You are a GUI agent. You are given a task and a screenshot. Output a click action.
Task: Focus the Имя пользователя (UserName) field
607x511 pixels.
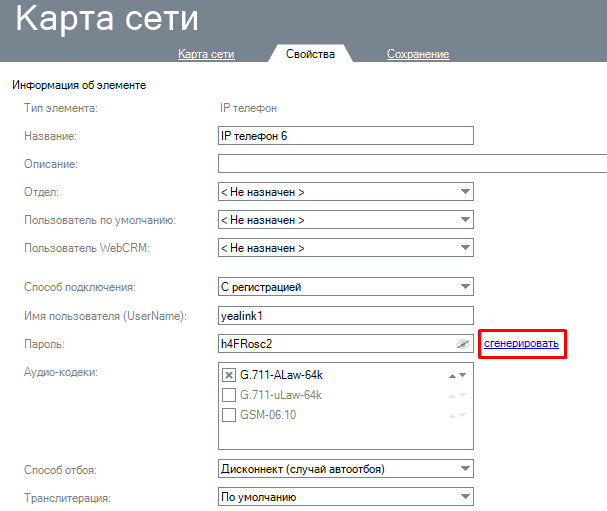[x=345, y=316]
